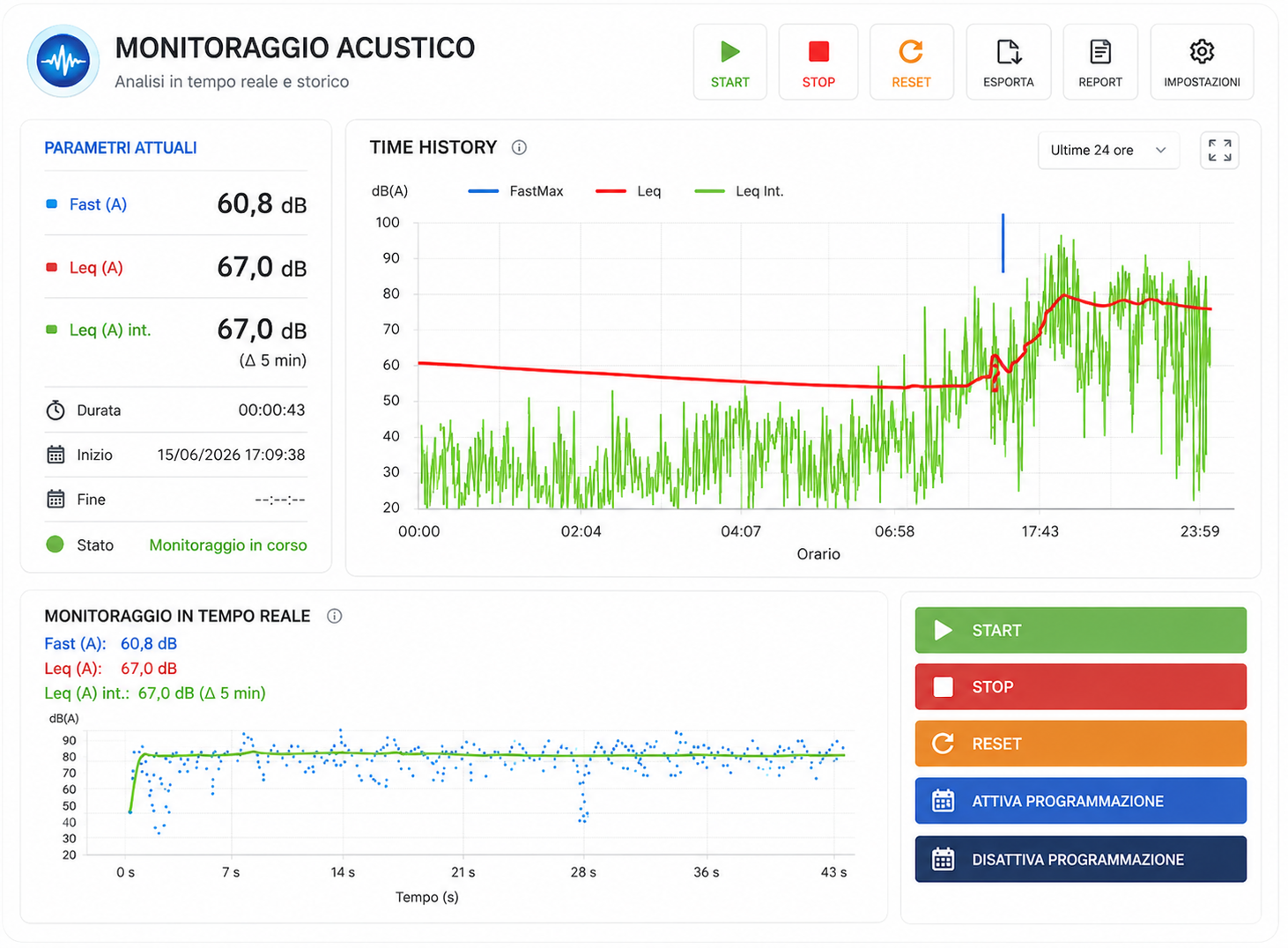This screenshot has width=1288, height=948.
Task: Open the Ultime 24 ore time range dropdown
Action: [x=1108, y=151]
